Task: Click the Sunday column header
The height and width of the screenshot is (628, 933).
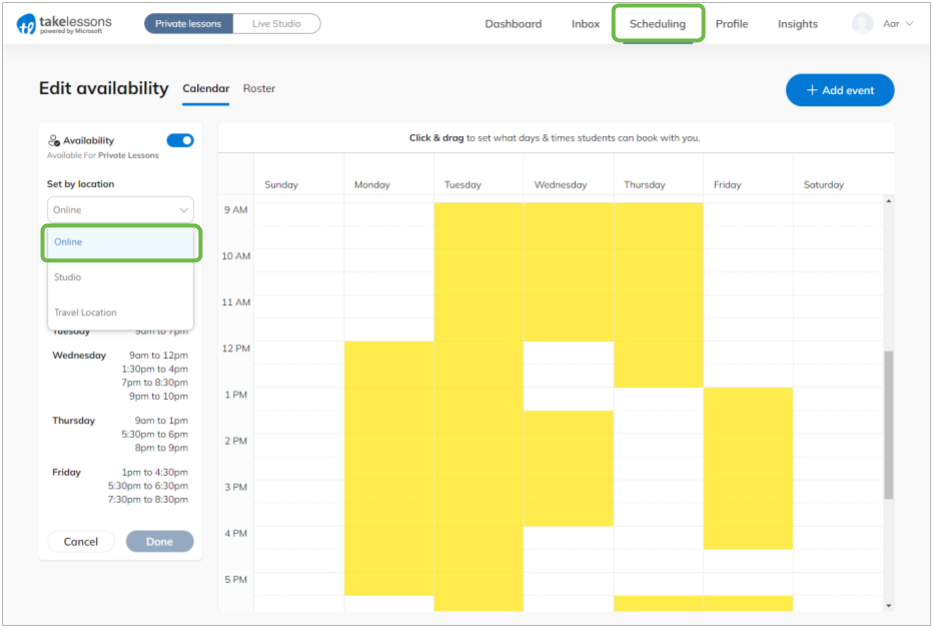Action: click(281, 185)
